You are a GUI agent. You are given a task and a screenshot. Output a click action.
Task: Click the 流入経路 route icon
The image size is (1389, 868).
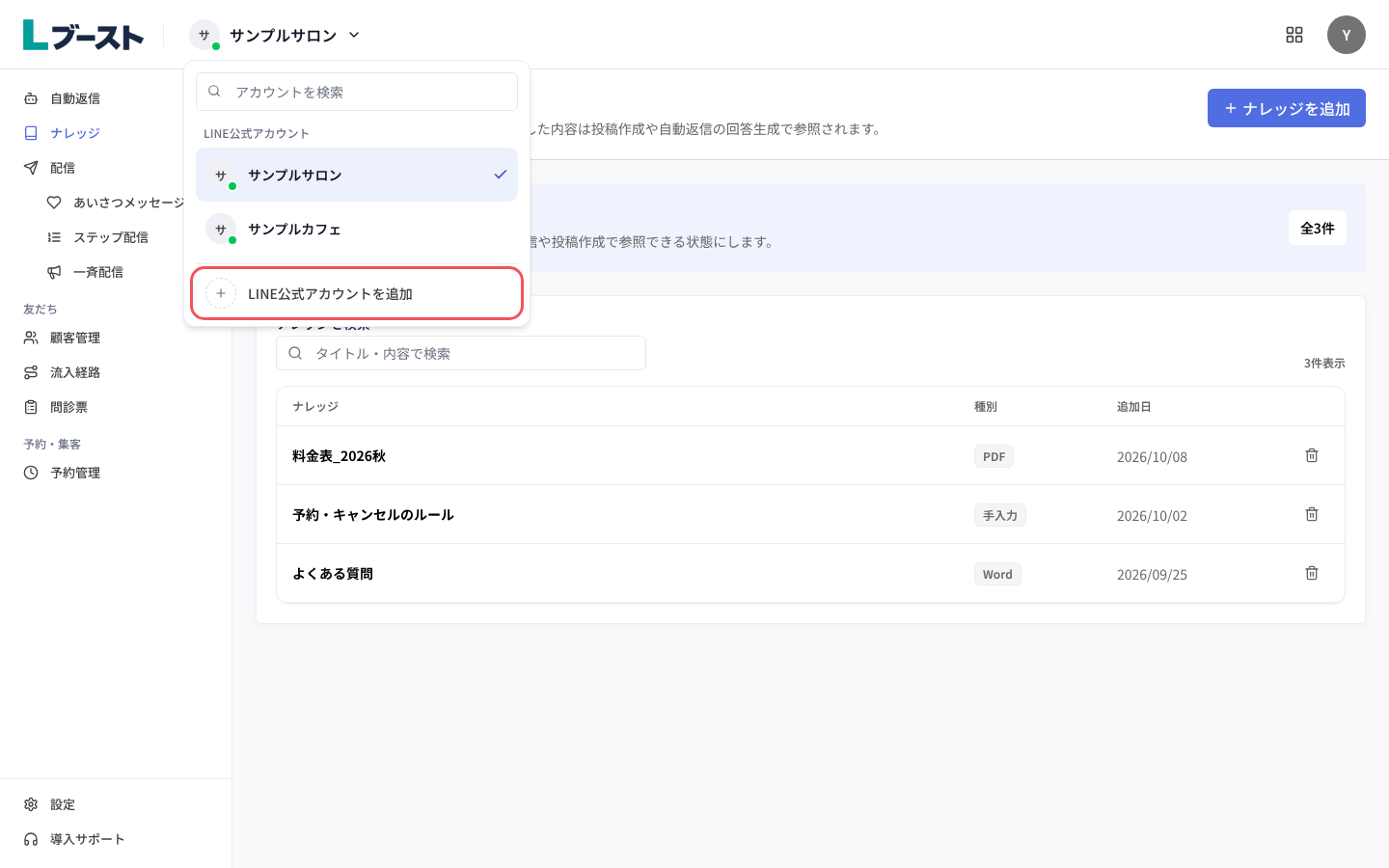point(31,372)
